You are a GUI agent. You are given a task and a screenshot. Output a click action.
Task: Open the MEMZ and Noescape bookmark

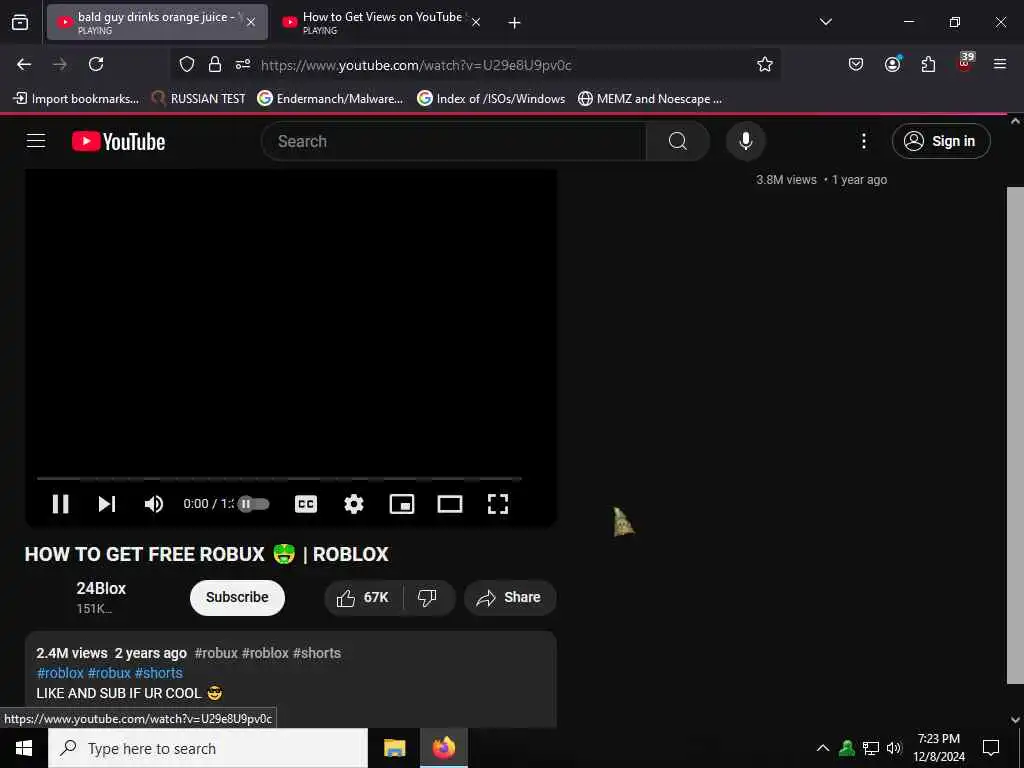point(650,99)
